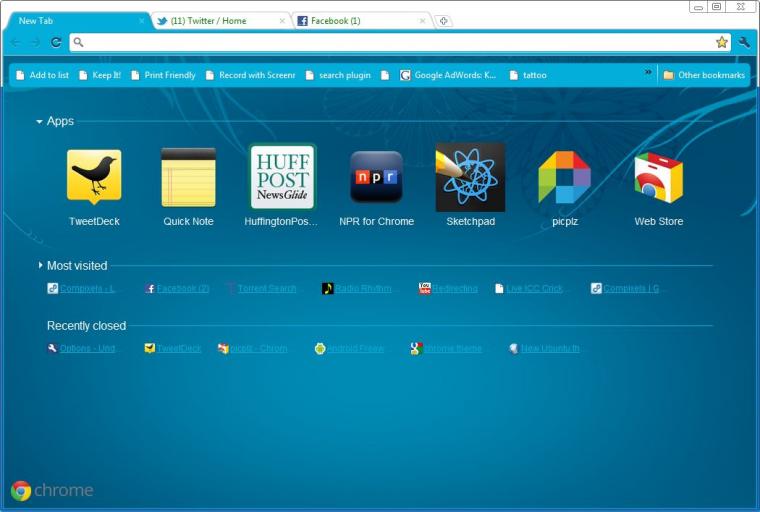The height and width of the screenshot is (512, 760).
Task: Collapse the Apps section
Action: point(39,122)
